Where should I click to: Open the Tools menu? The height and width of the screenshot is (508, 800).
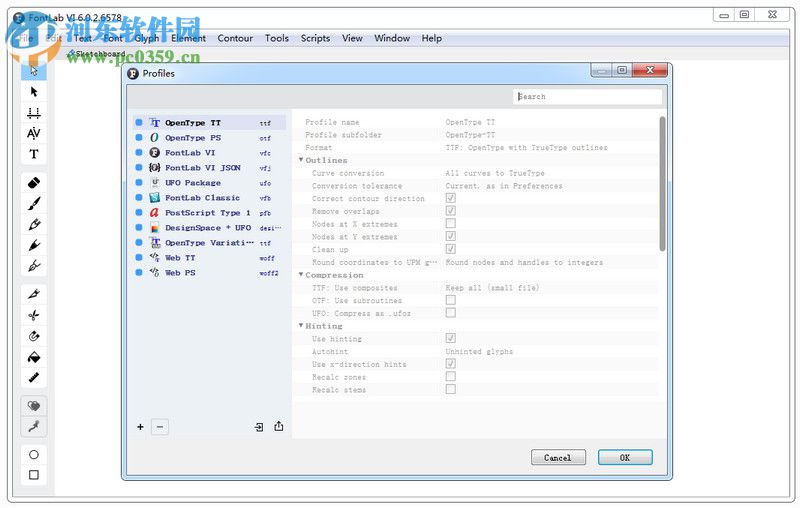tap(277, 38)
